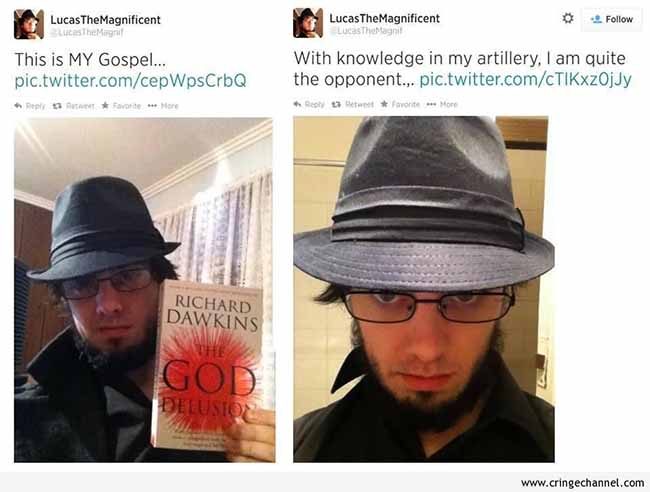Open the close-up gray fedora photo

point(424,289)
